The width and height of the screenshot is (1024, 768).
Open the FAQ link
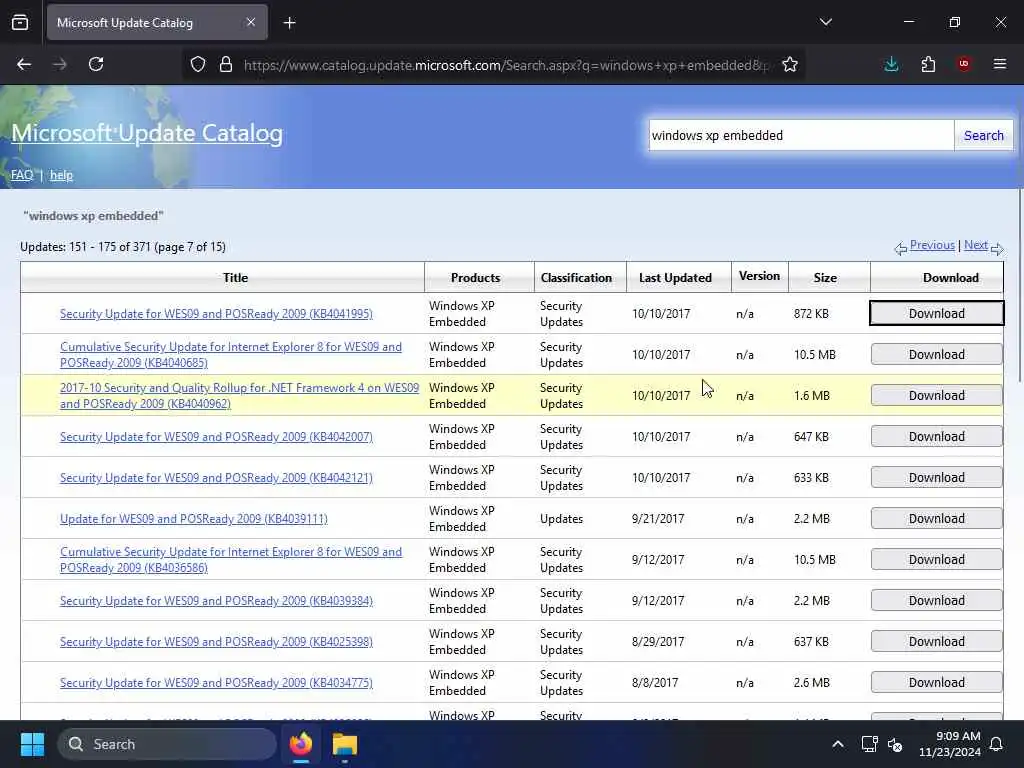point(22,175)
